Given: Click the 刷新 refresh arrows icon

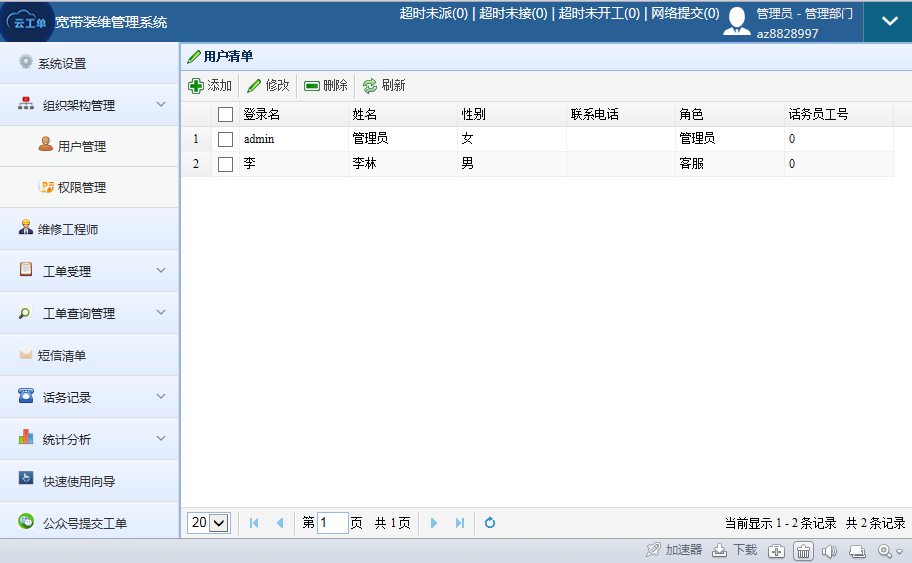Looking at the screenshot, I should [x=370, y=86].
